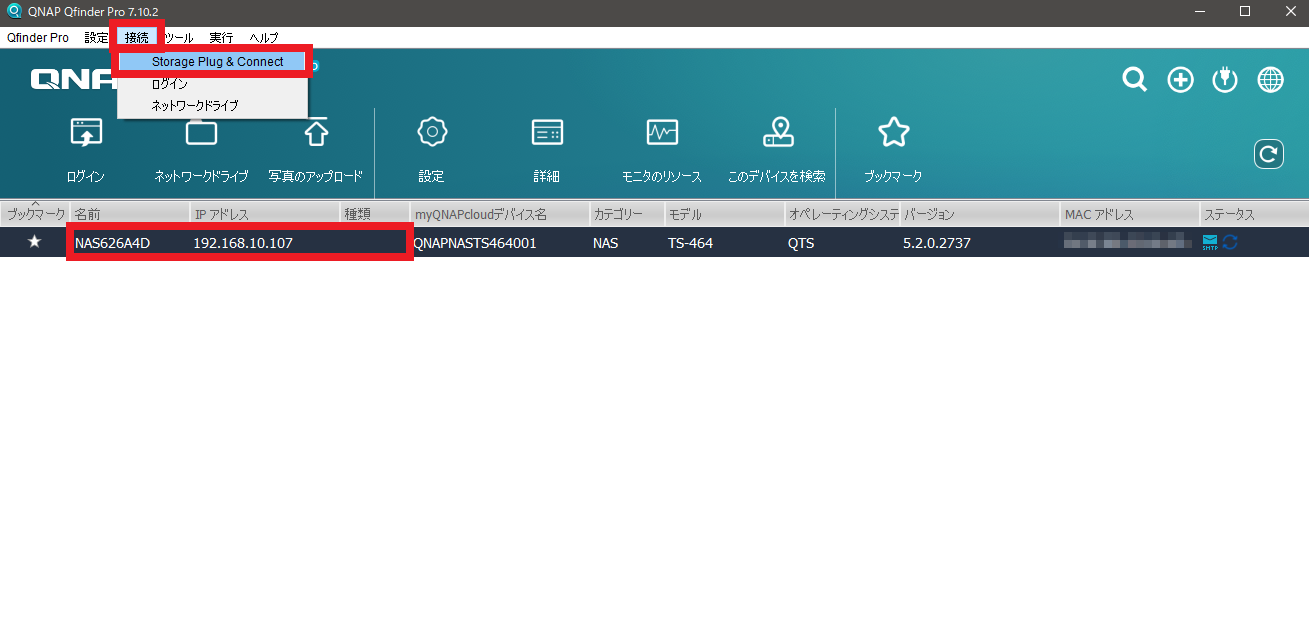Image resolution: width=1309 pixels, height=638 pixels.
Task: Sort by the 名前 column header
Action: [x=130, y=214]
